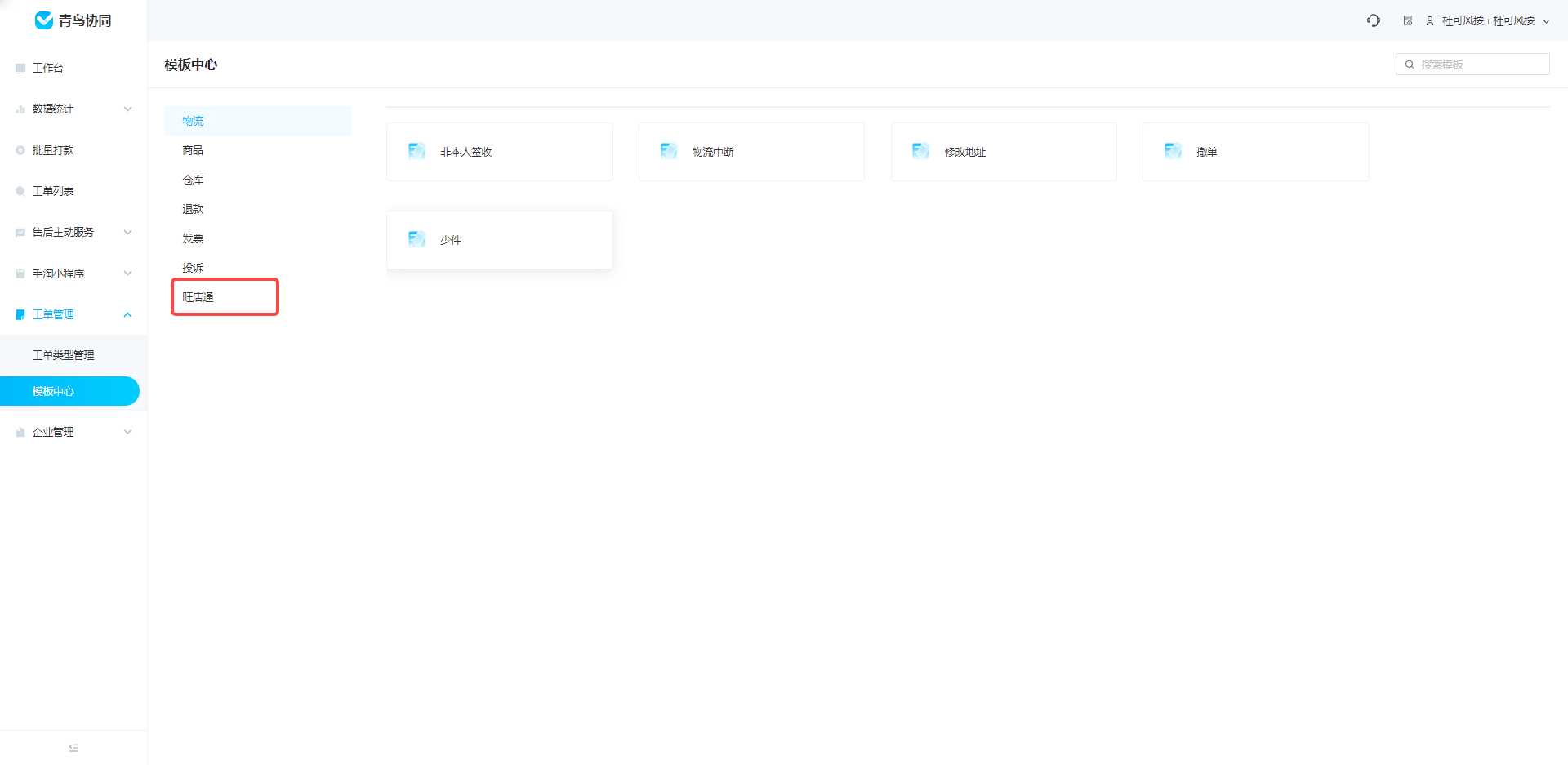Click the 工单列表 sidebar icon
The image size is (1568, 765).
click(20, 191)
